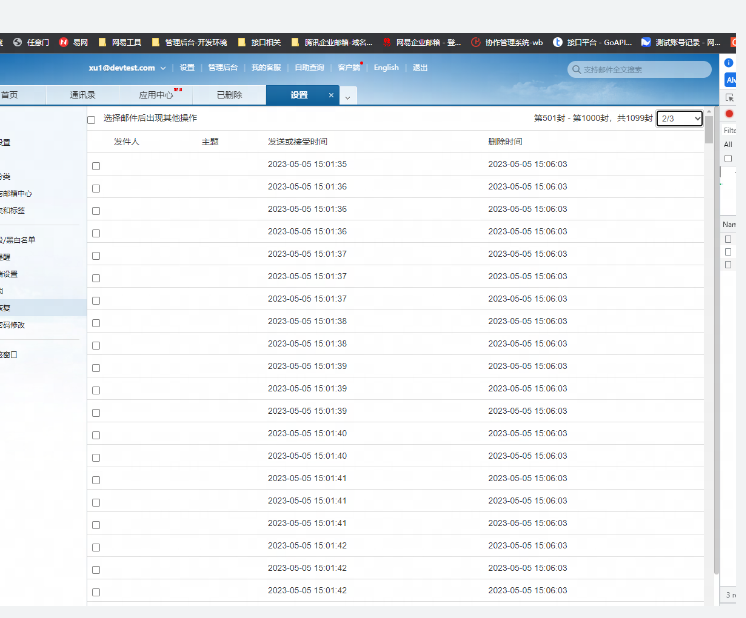This screenshot has width=746, height=618.
Task: Check the box for the 15:01:35 mail row
Action: tap(96, 166)
